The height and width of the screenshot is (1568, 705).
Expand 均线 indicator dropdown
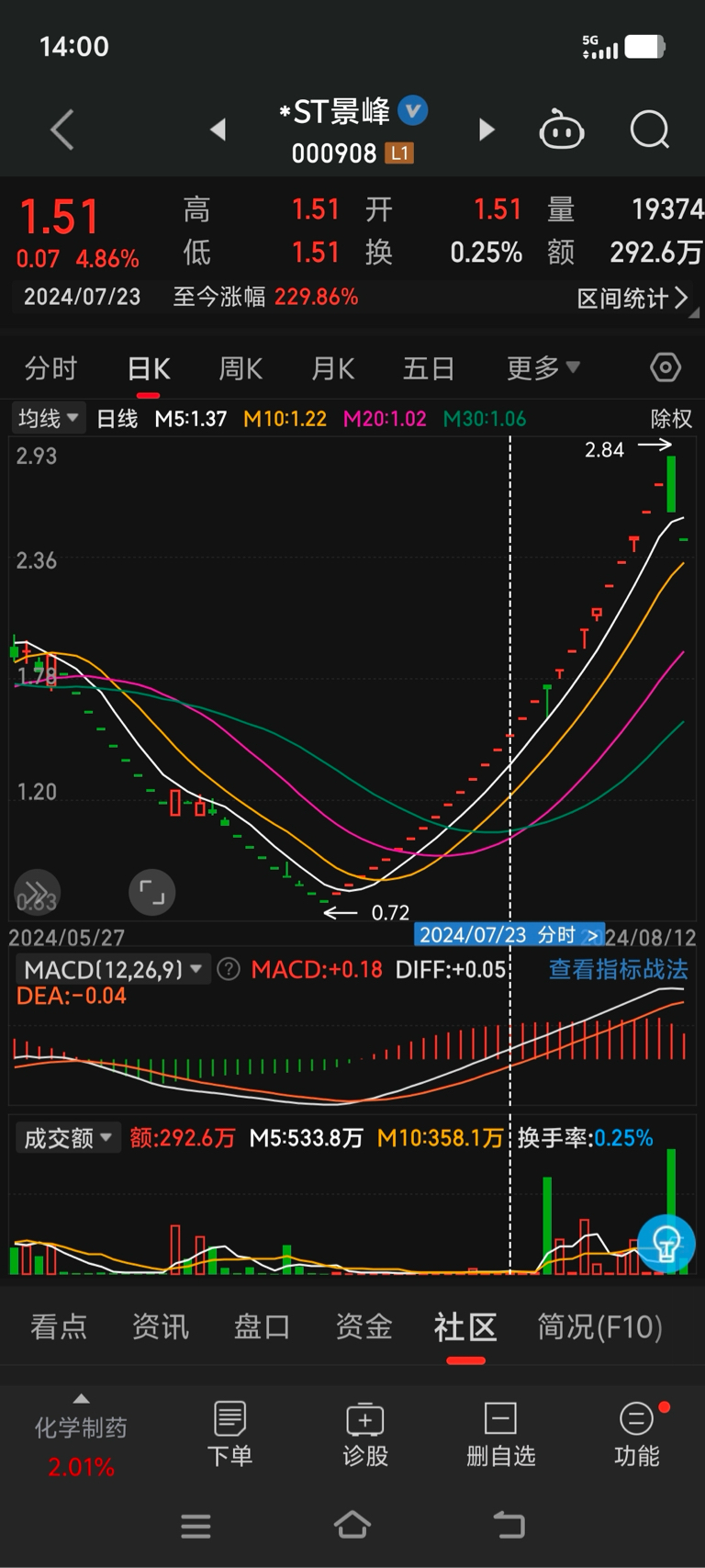48,419
